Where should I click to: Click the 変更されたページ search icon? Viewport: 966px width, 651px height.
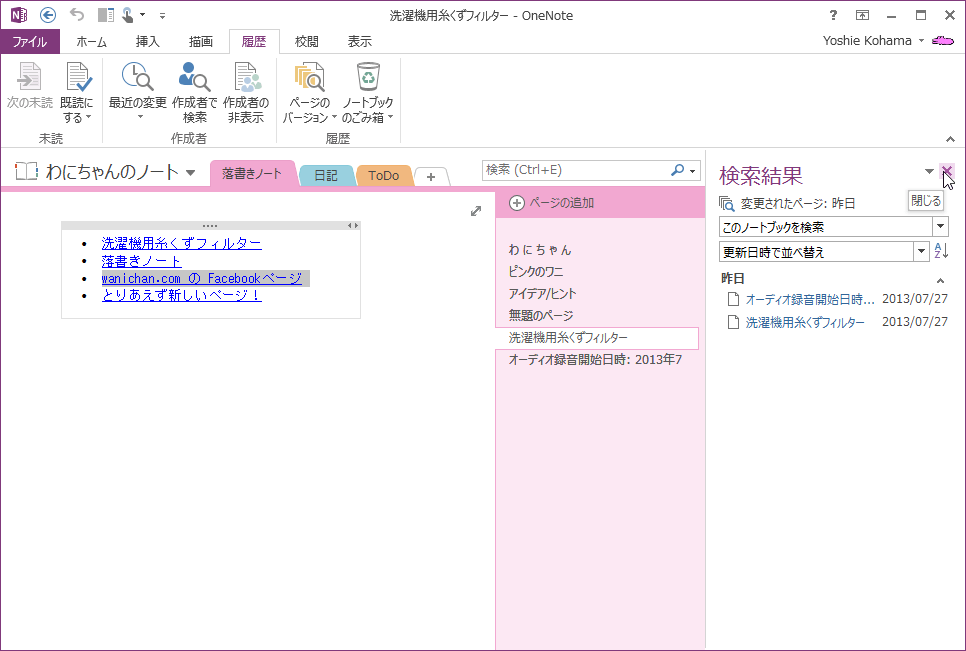(x=727, y=203)
